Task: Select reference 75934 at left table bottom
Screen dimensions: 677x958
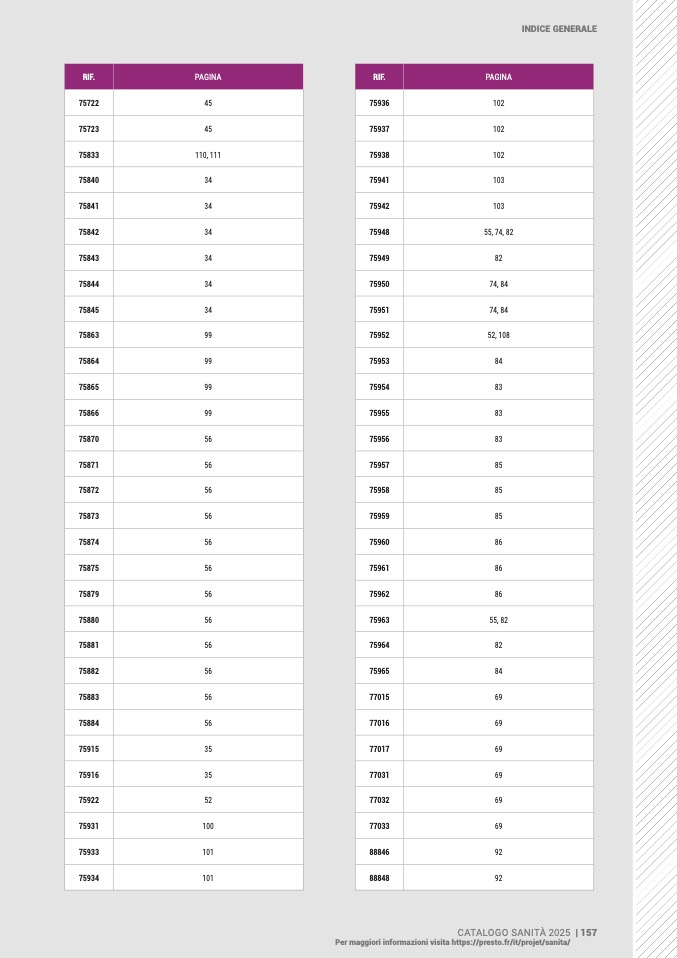Action: (88, 878)
